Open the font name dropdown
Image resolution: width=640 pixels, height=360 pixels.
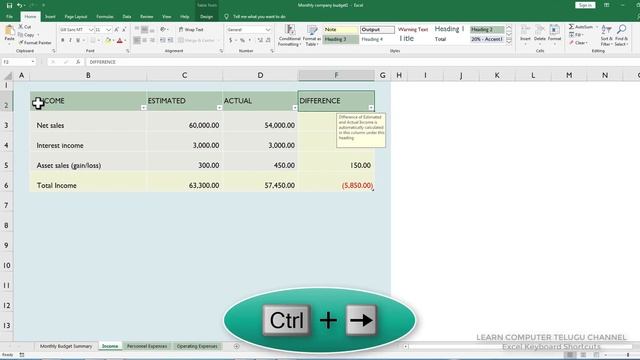[91, 30]
